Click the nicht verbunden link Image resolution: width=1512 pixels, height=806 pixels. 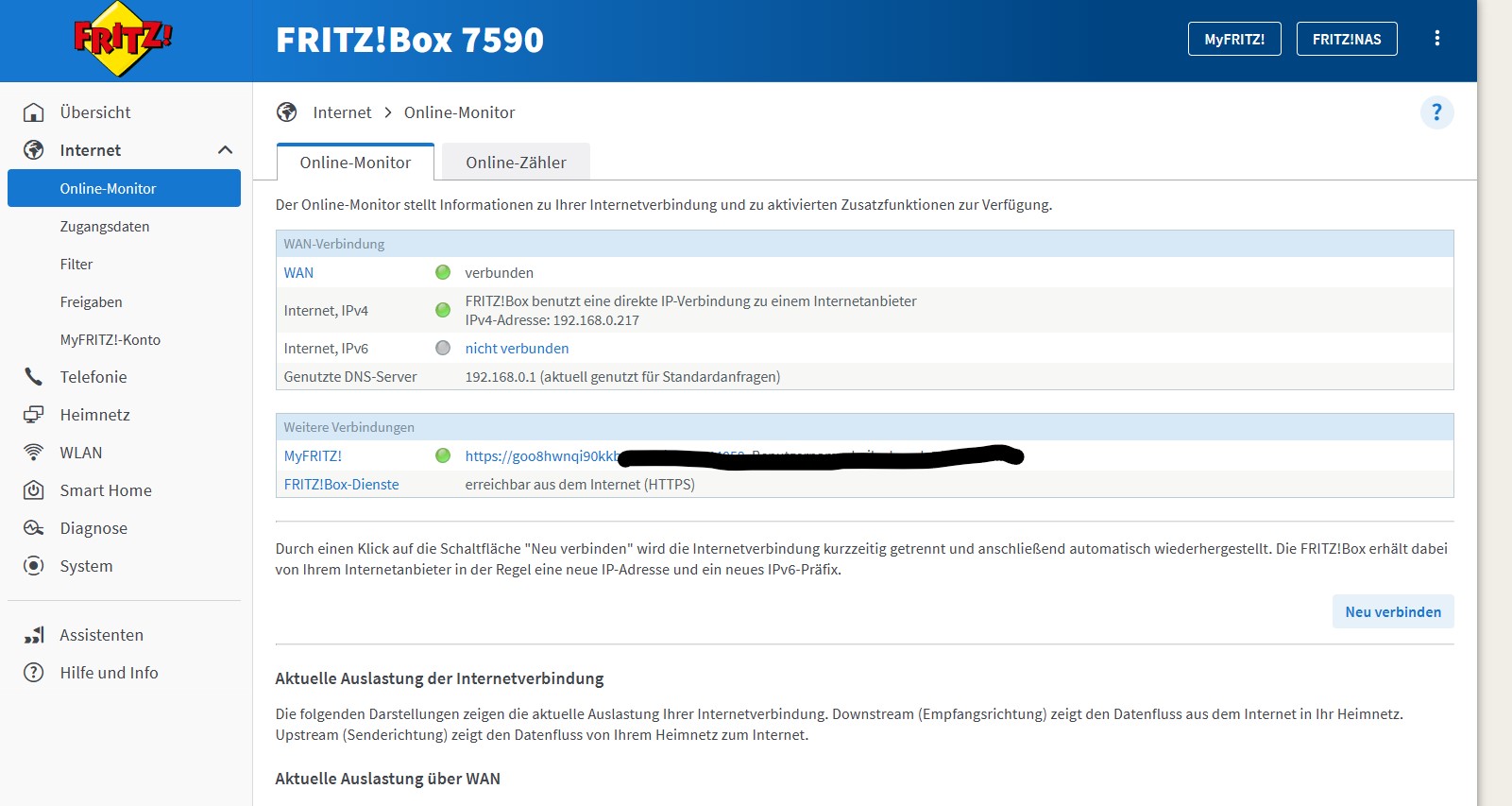click(x=517, y=348)
